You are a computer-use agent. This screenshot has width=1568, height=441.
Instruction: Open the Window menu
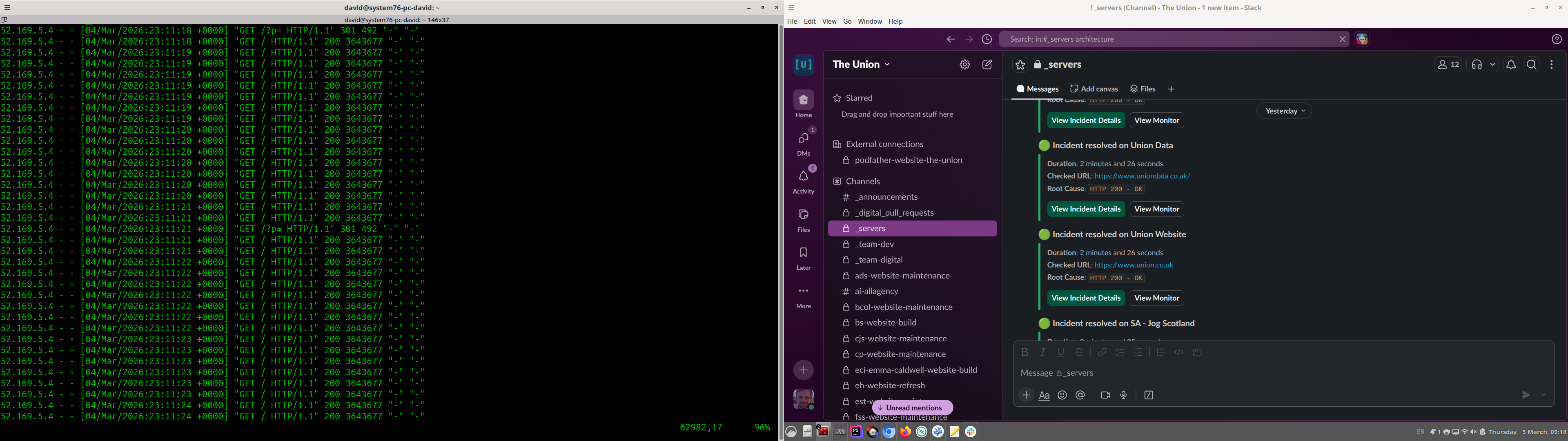point(870,21)
